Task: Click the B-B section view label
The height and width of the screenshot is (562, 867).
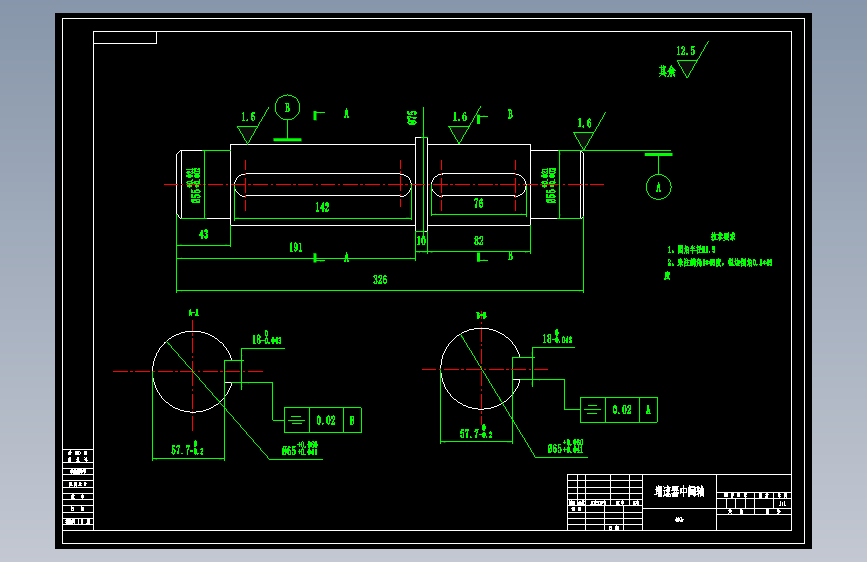Action: [481, 315]
